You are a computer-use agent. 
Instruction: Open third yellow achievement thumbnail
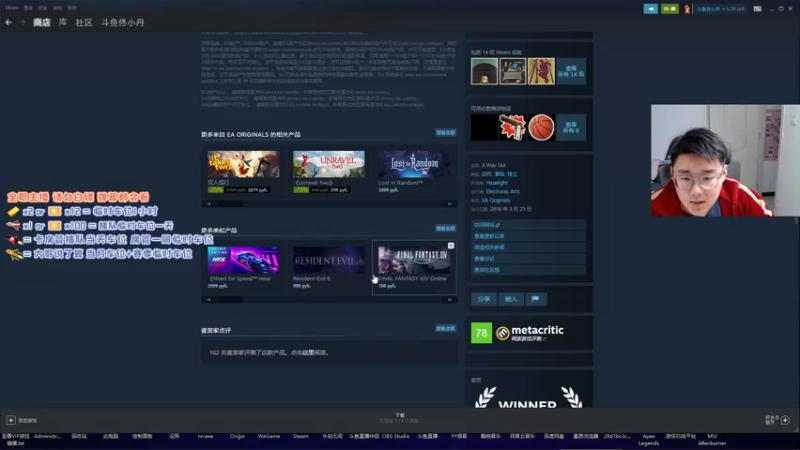[x=541, y=71]
